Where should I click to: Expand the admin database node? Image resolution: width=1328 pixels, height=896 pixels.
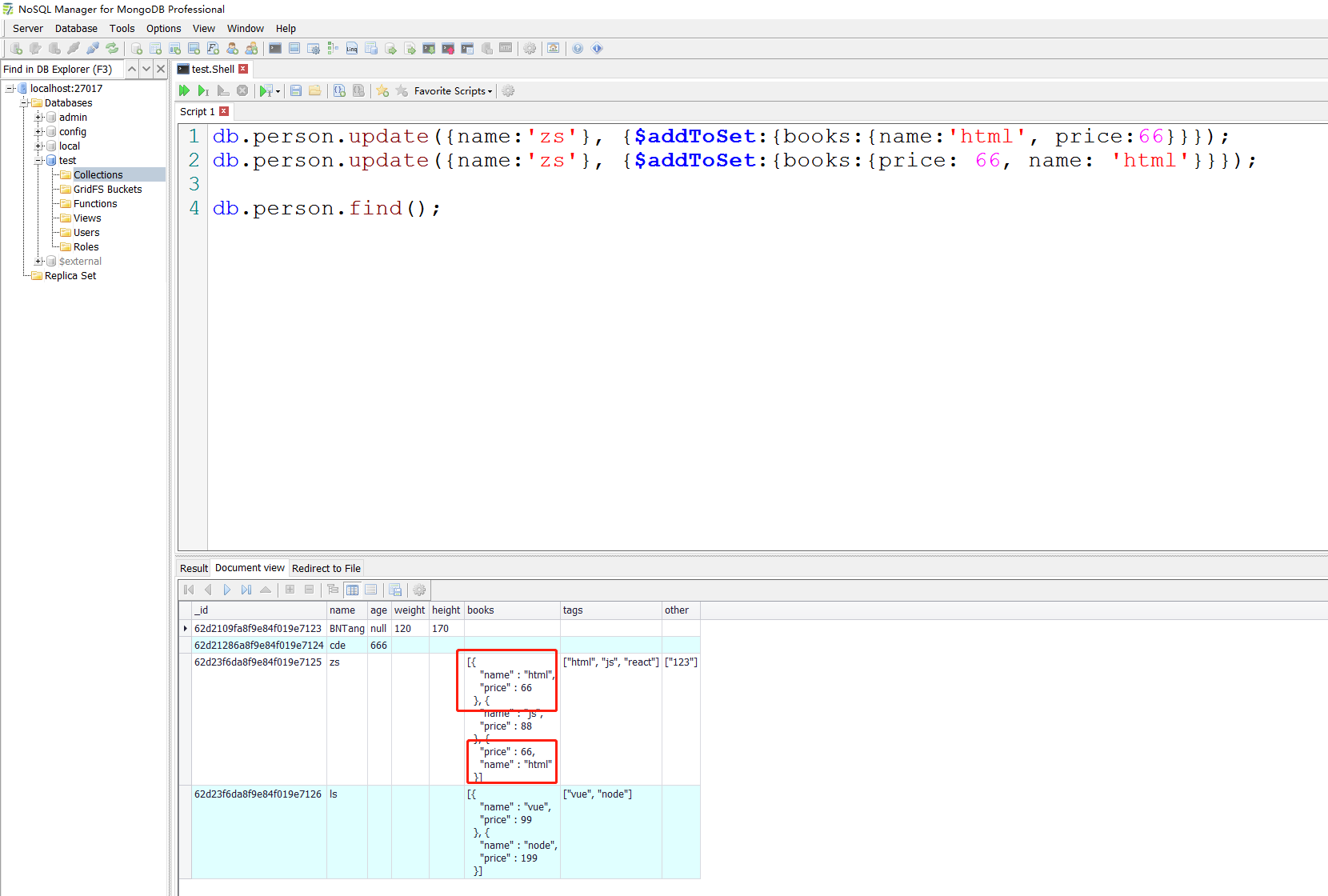tap(38, 118)
